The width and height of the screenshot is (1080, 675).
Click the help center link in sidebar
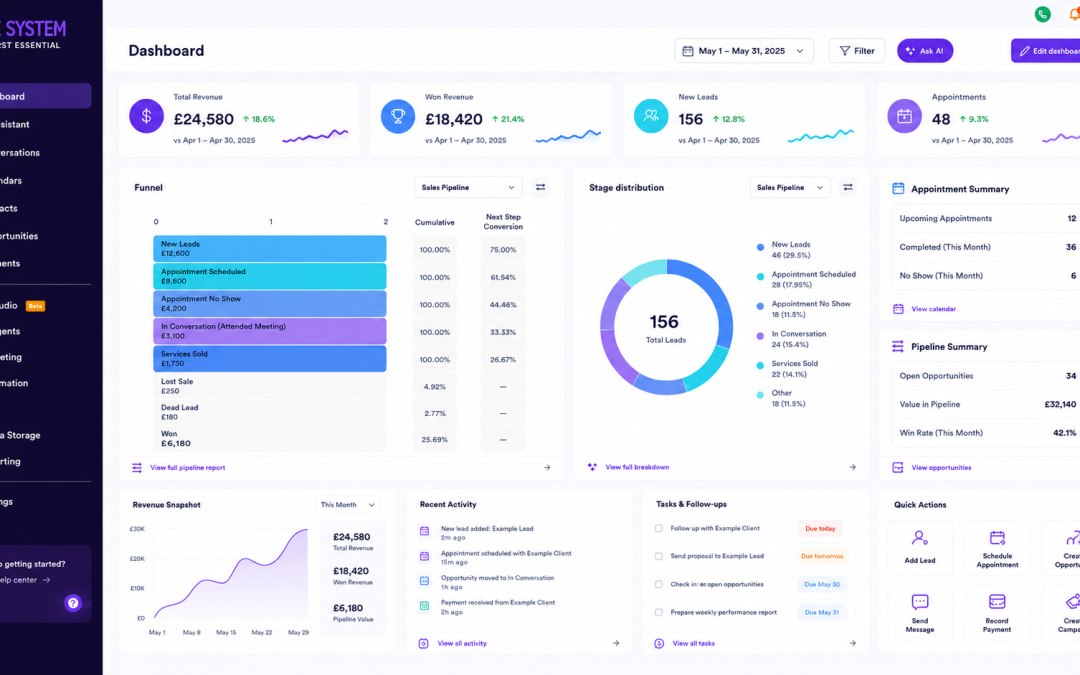click(26, 580)
